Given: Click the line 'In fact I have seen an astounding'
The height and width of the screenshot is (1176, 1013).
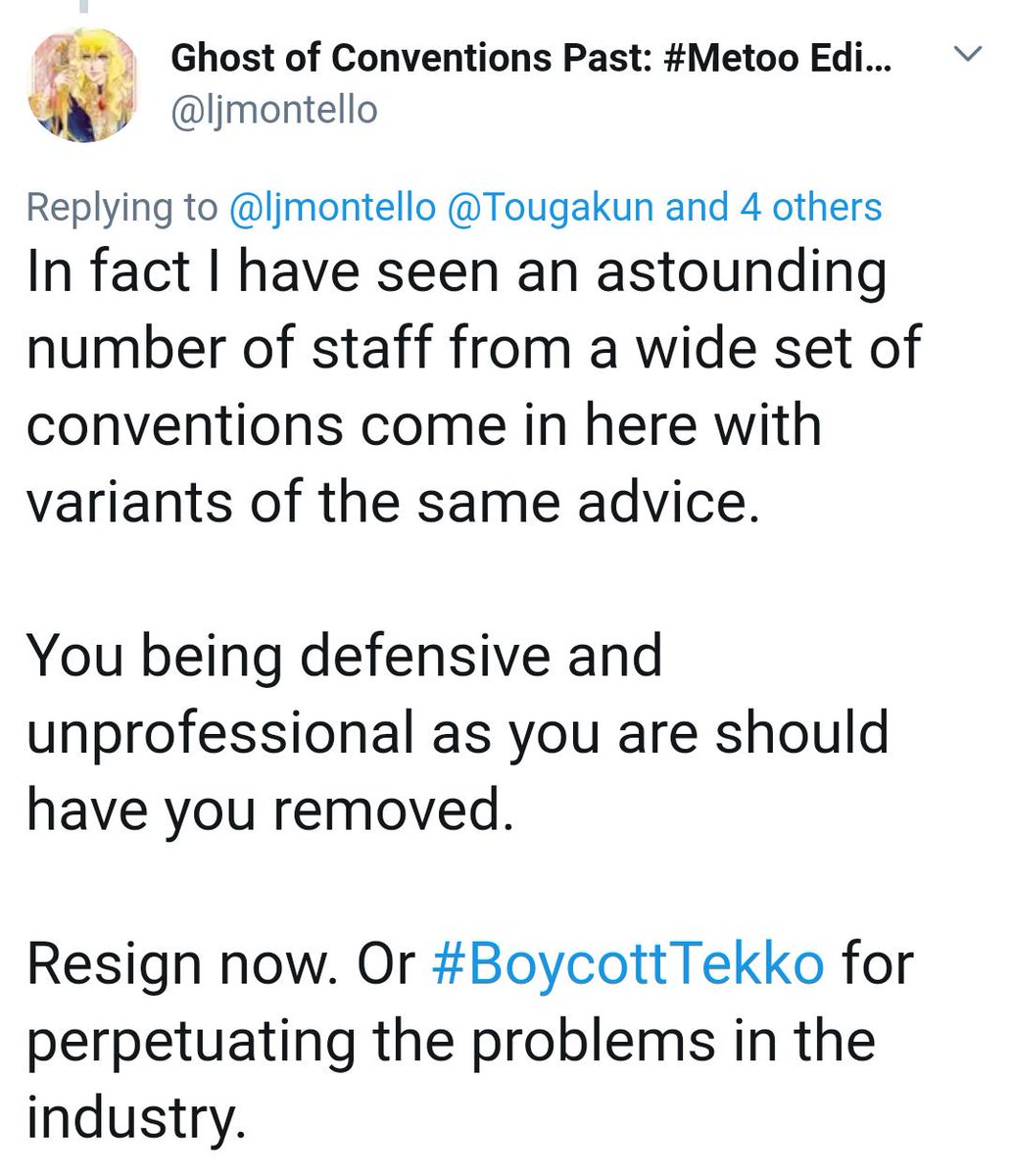Looking at the screenshot, I should pyautogui.click(x=457, y=275).
